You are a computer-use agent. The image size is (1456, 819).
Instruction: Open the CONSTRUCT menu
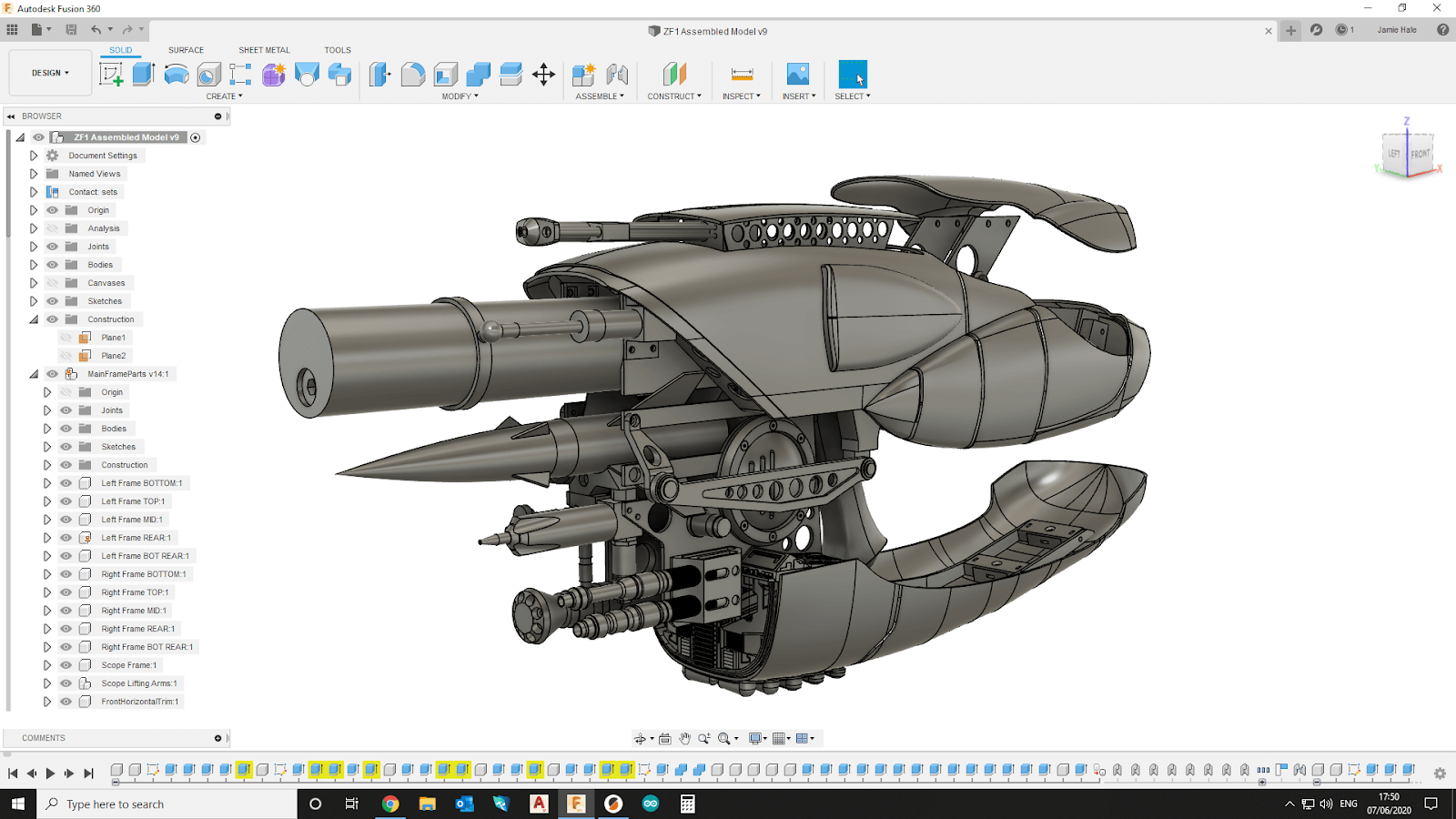674,96
